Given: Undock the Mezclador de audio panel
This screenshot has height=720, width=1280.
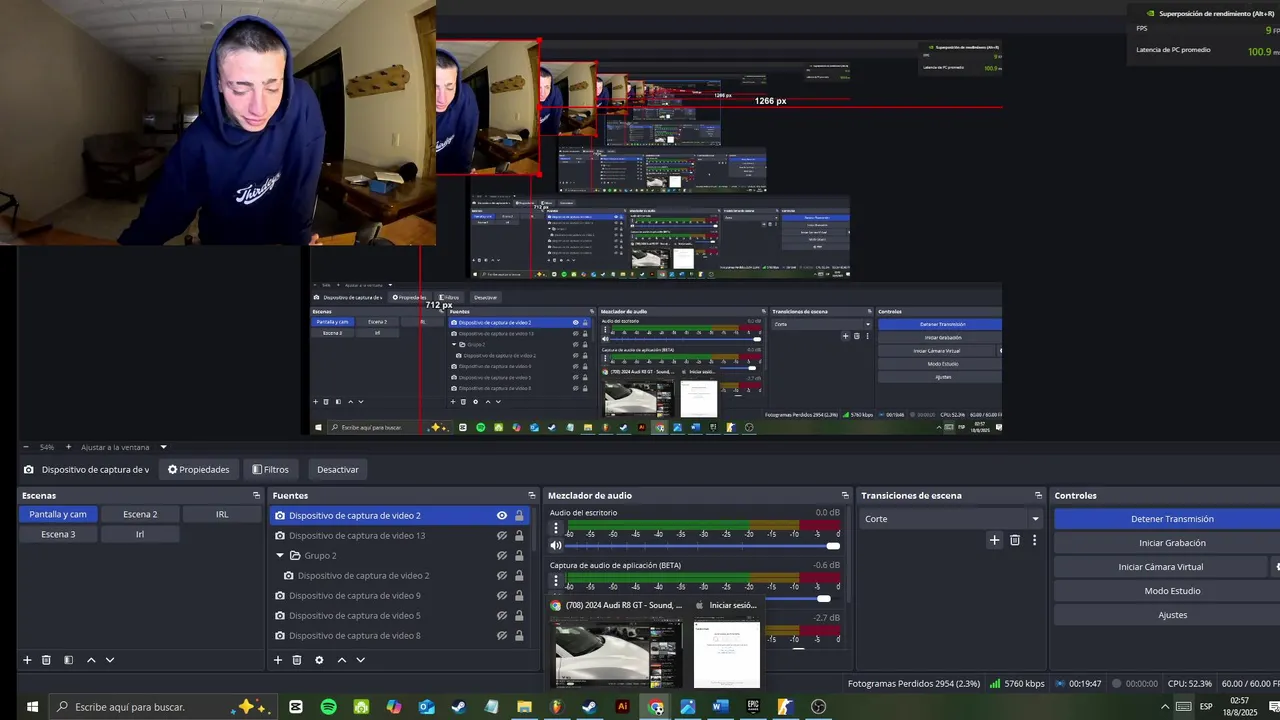Looking at the screenshot, I should click(x=845, y=496).
